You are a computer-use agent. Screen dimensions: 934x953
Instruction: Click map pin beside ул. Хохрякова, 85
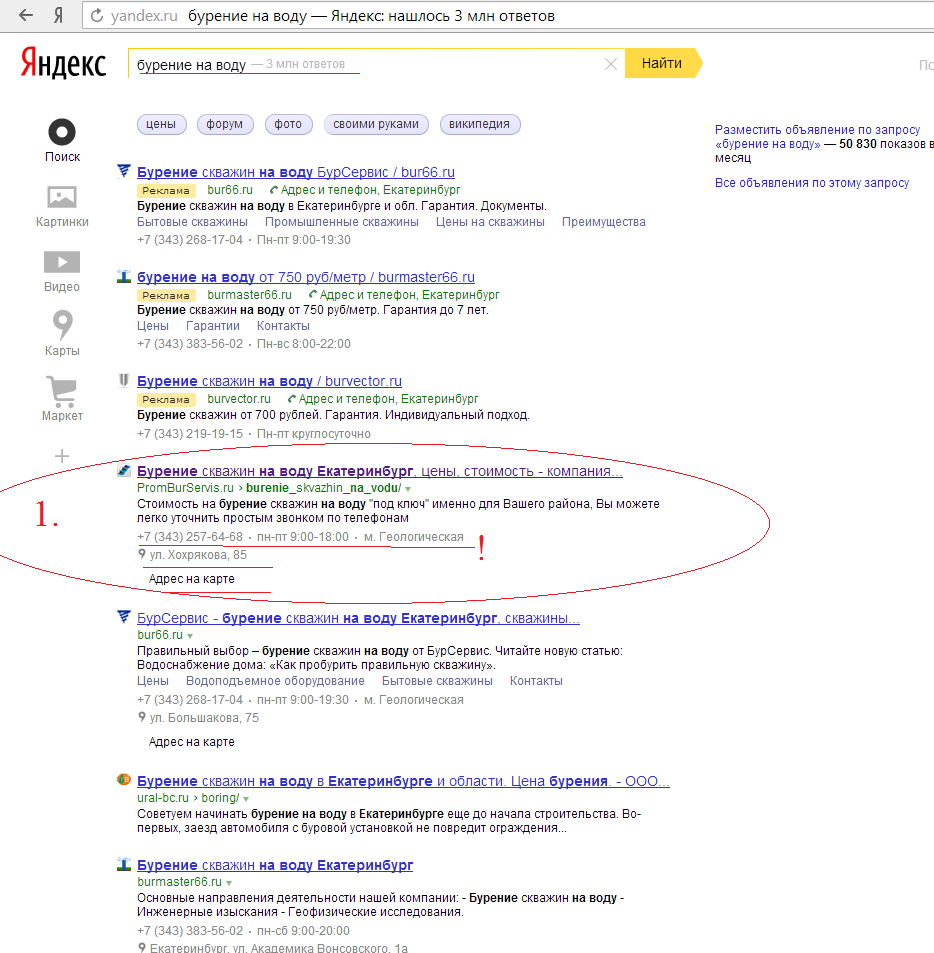[142, 554]
